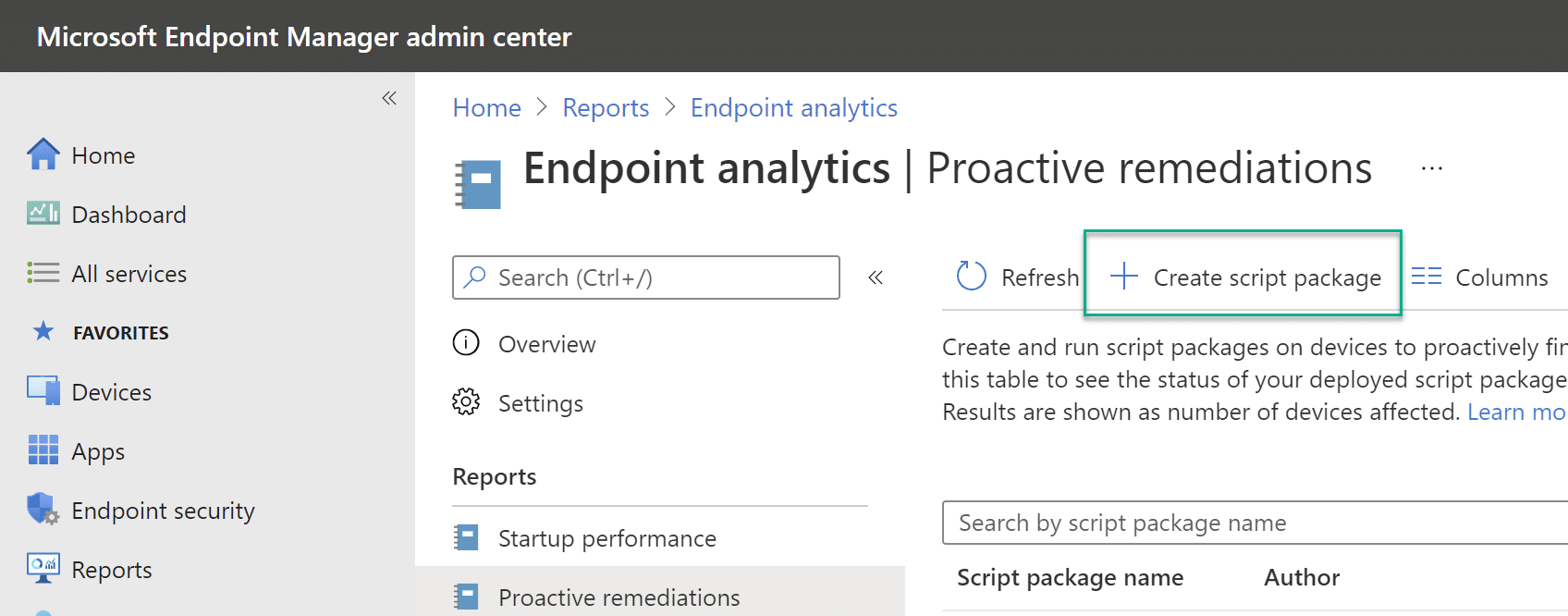The width and height of the screenshot is (1568, 616).
Task: Click the Reports monitor icon in sidebar
Action: (43, 568)
